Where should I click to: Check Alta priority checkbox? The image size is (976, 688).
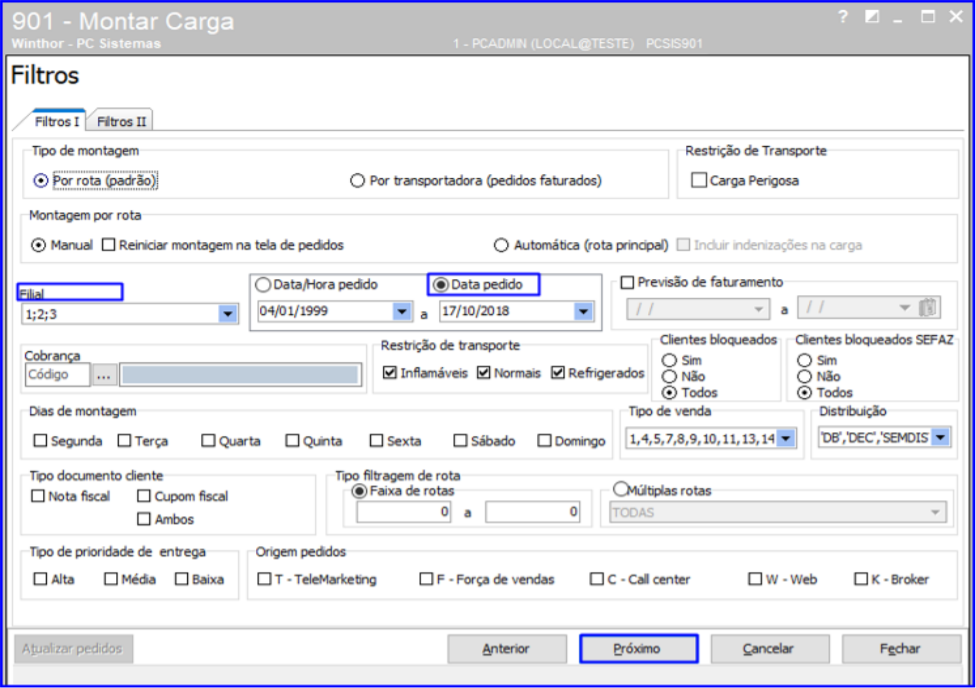(40, 579)
